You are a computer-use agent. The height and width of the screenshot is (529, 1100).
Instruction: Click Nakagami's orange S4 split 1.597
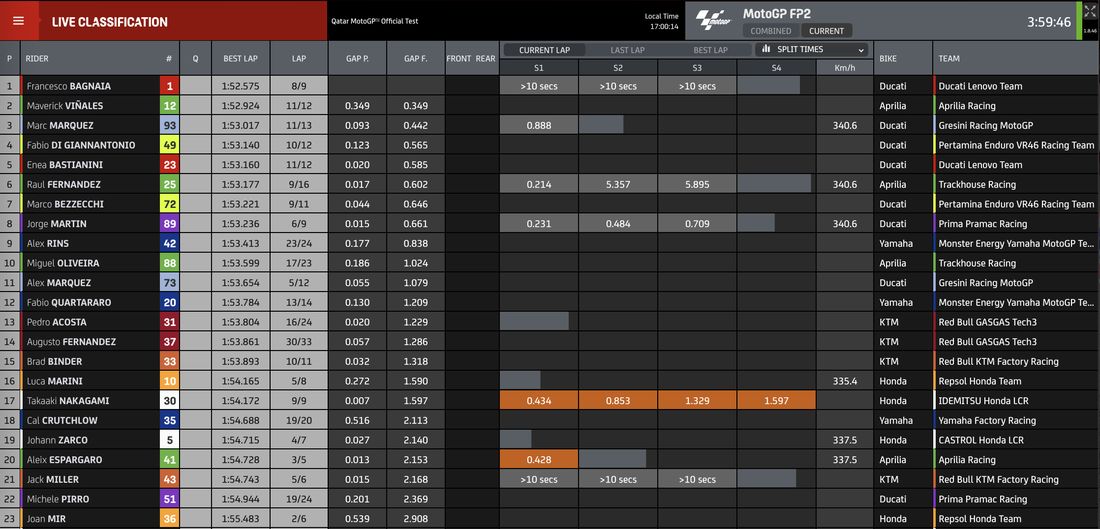coord(776,401)
